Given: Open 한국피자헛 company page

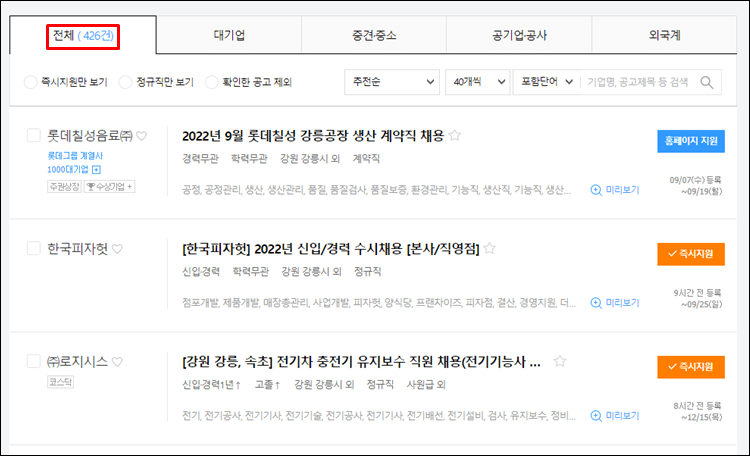Looking at the screenshot, I should tap(77, 249).
